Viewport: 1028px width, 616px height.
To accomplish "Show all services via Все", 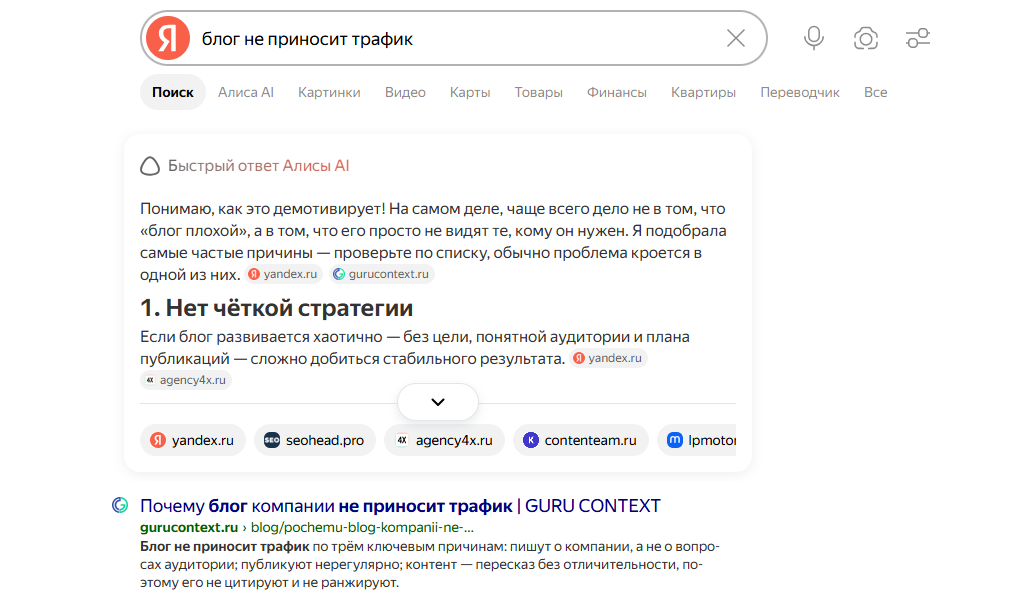I will click(x=875, y=92).
